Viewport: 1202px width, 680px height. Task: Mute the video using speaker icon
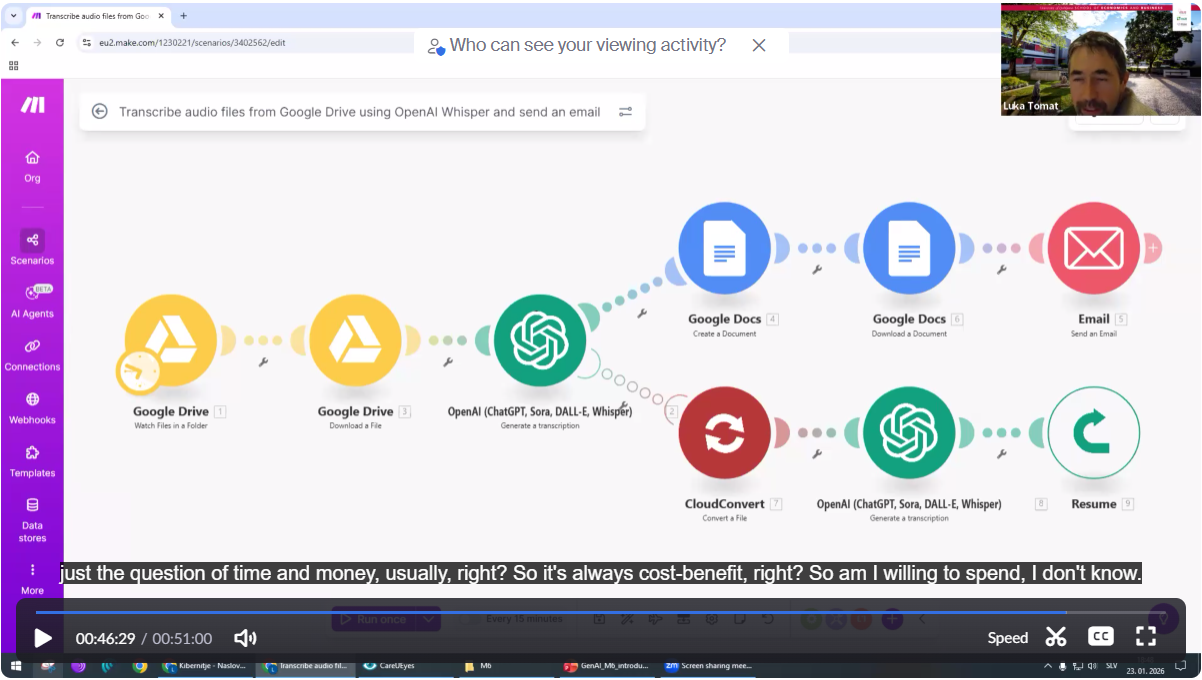(245, 638)
